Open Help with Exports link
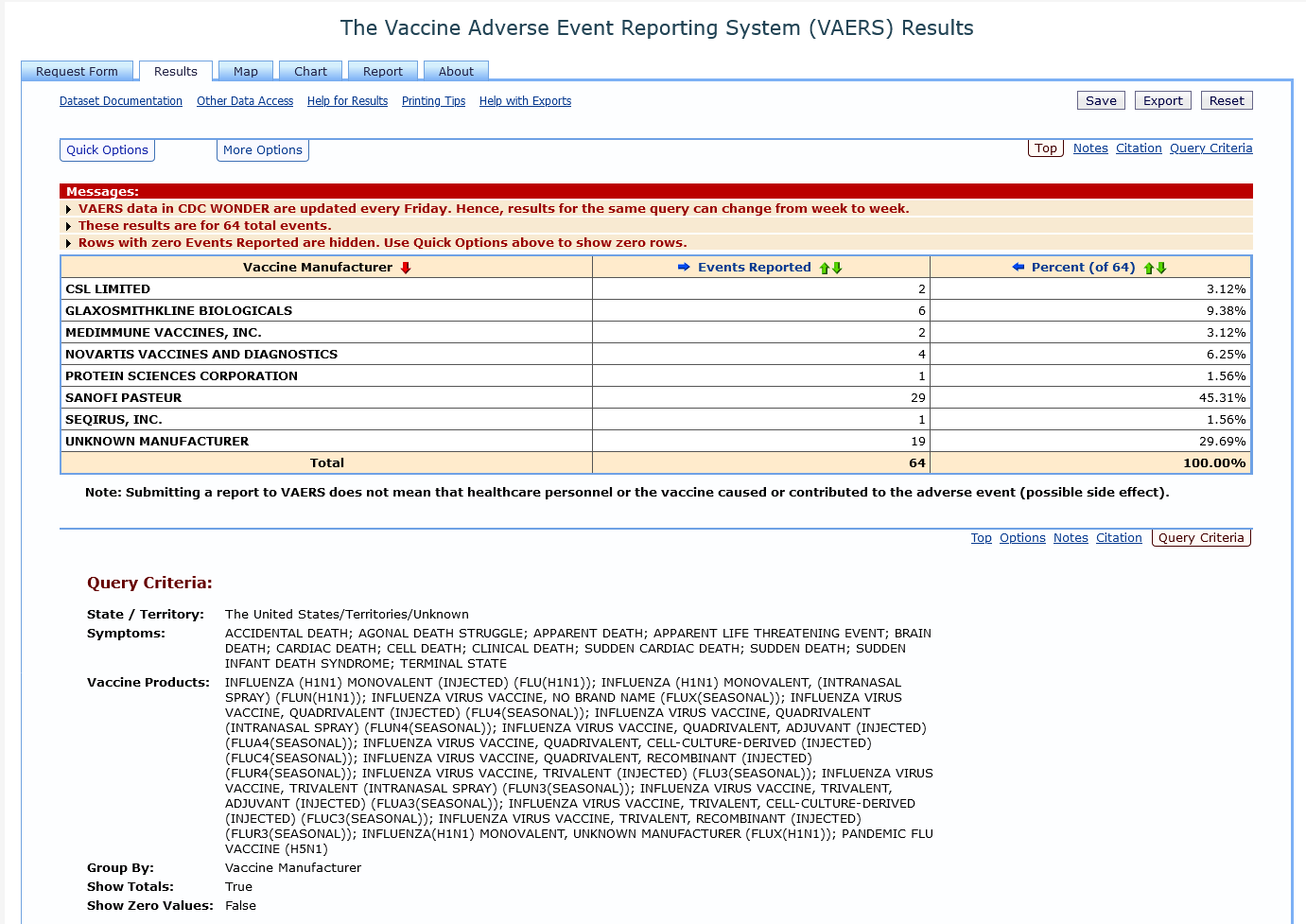 pyautogui.click(x=525, y=101)
